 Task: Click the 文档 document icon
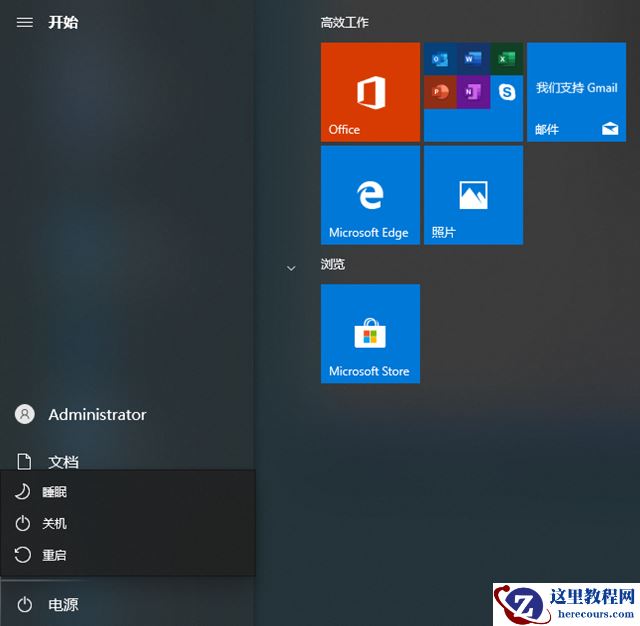(x=24, y=461)
